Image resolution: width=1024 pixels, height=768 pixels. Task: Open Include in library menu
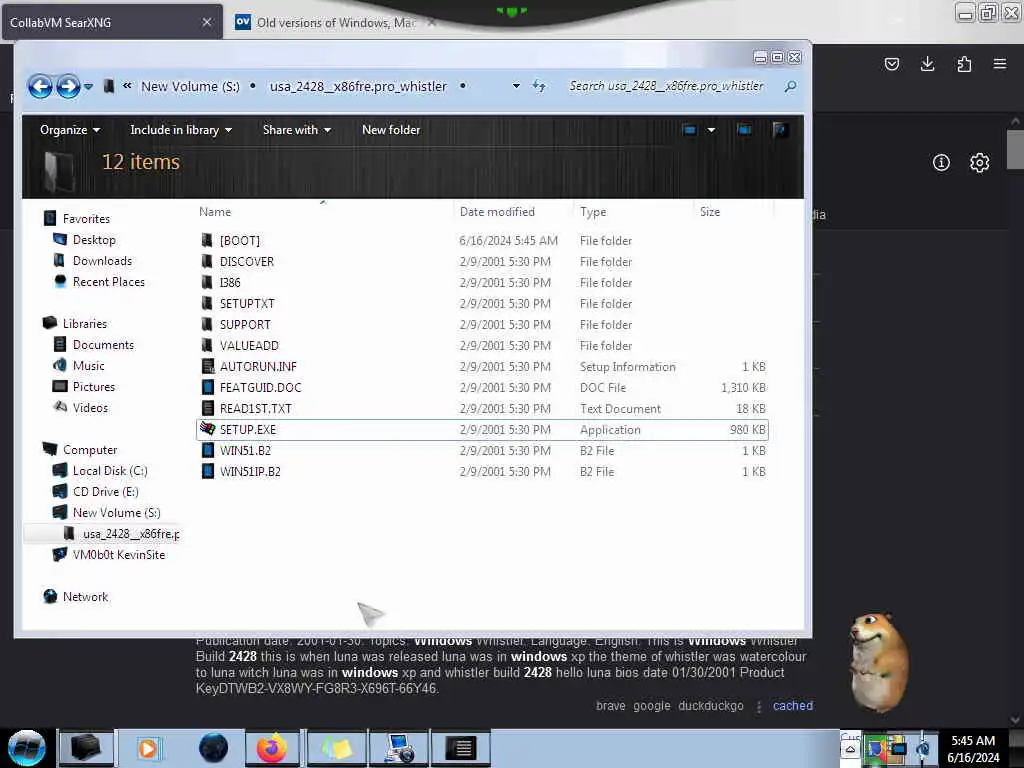click(181, 130)
